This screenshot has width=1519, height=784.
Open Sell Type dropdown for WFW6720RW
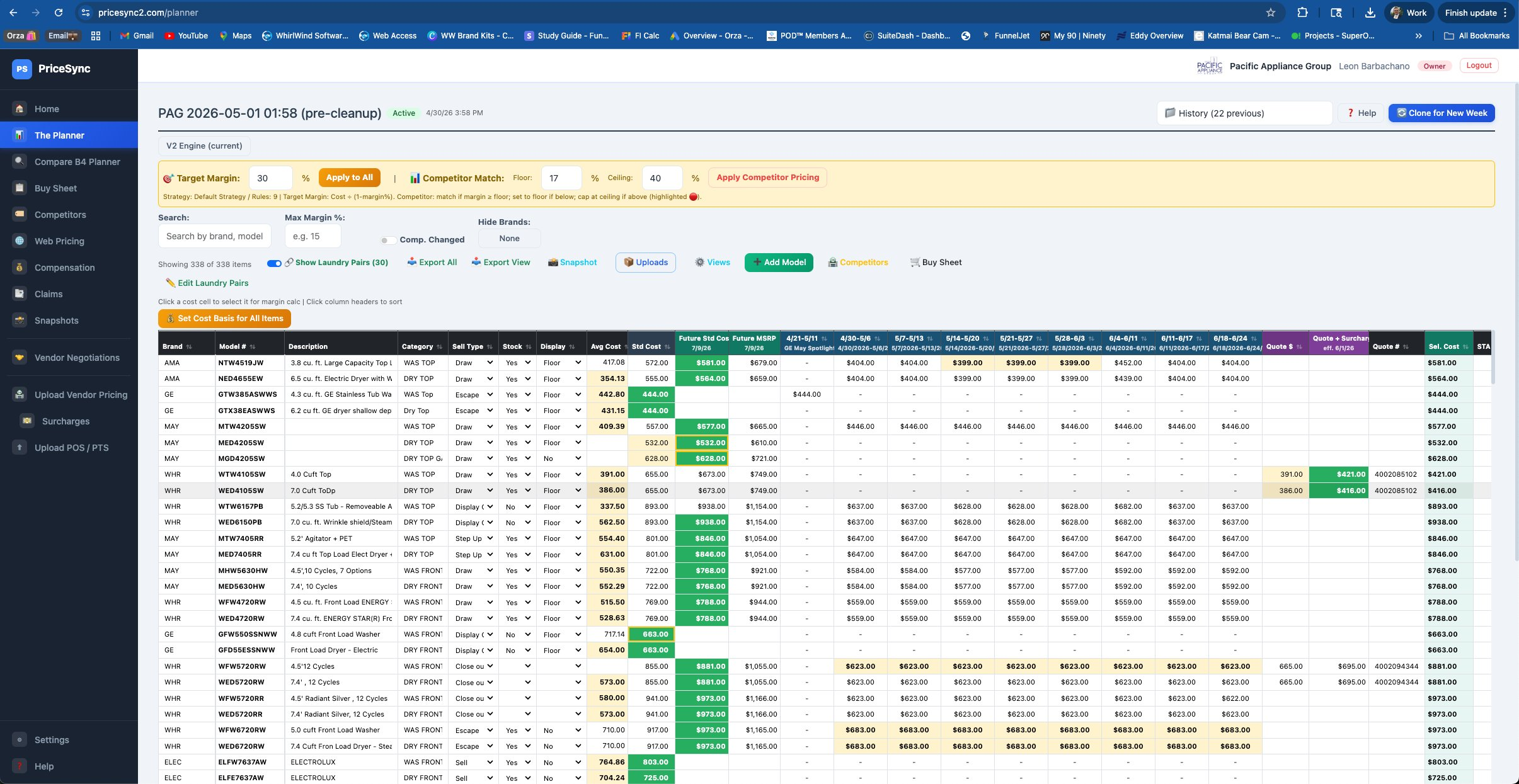pos(473,730)
